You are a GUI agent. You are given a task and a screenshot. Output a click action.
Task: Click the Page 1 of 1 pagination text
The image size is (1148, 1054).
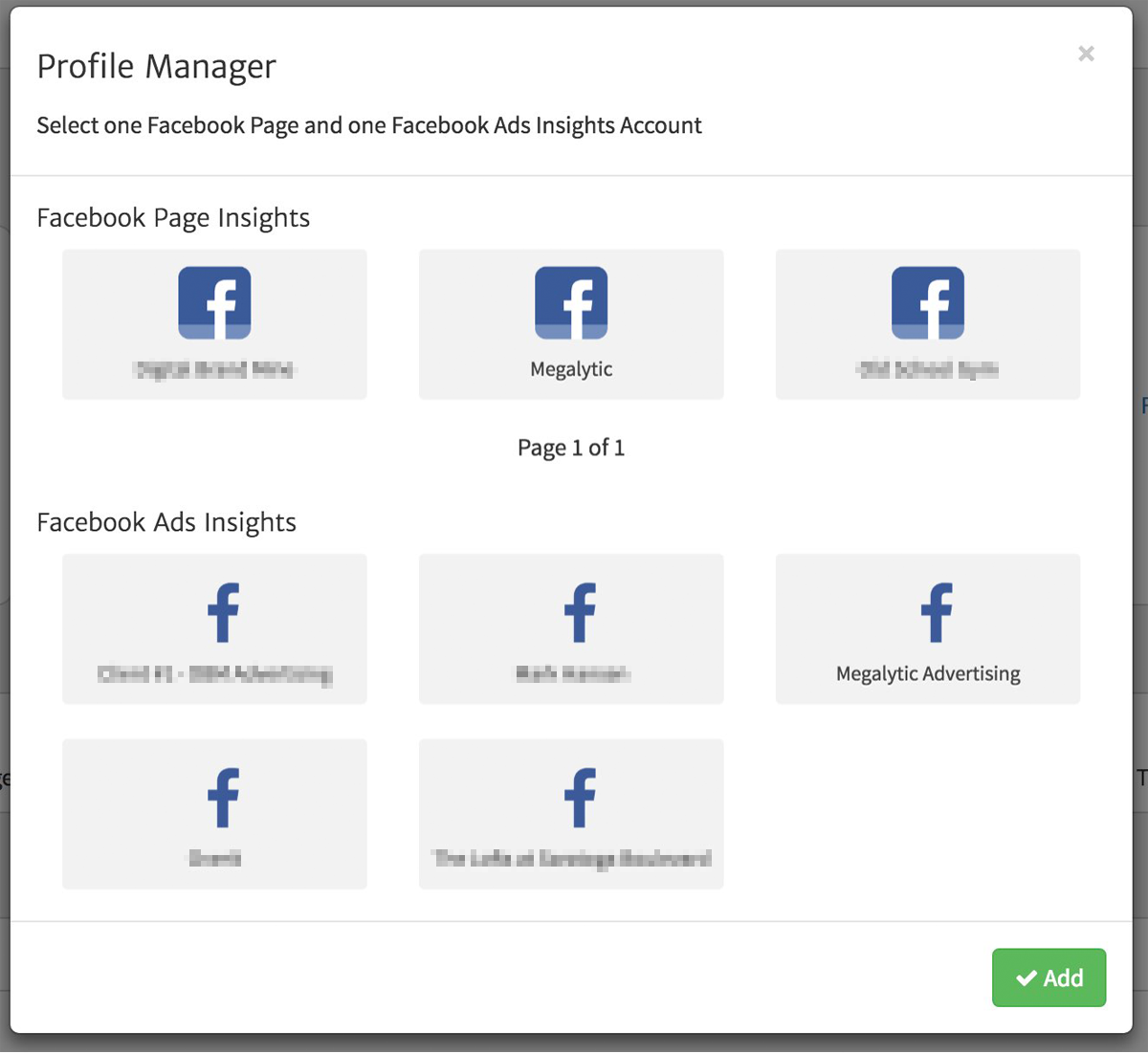571,448
